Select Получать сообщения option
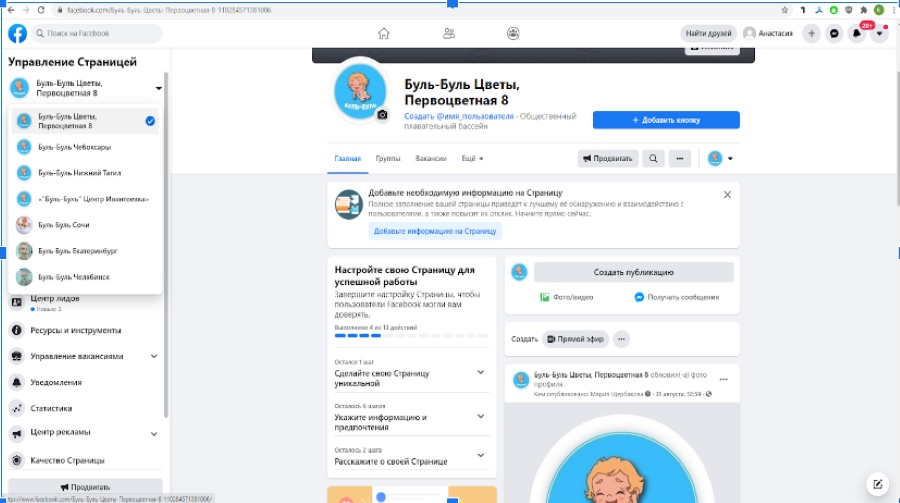The image size is (900, 503). point(677,297)
